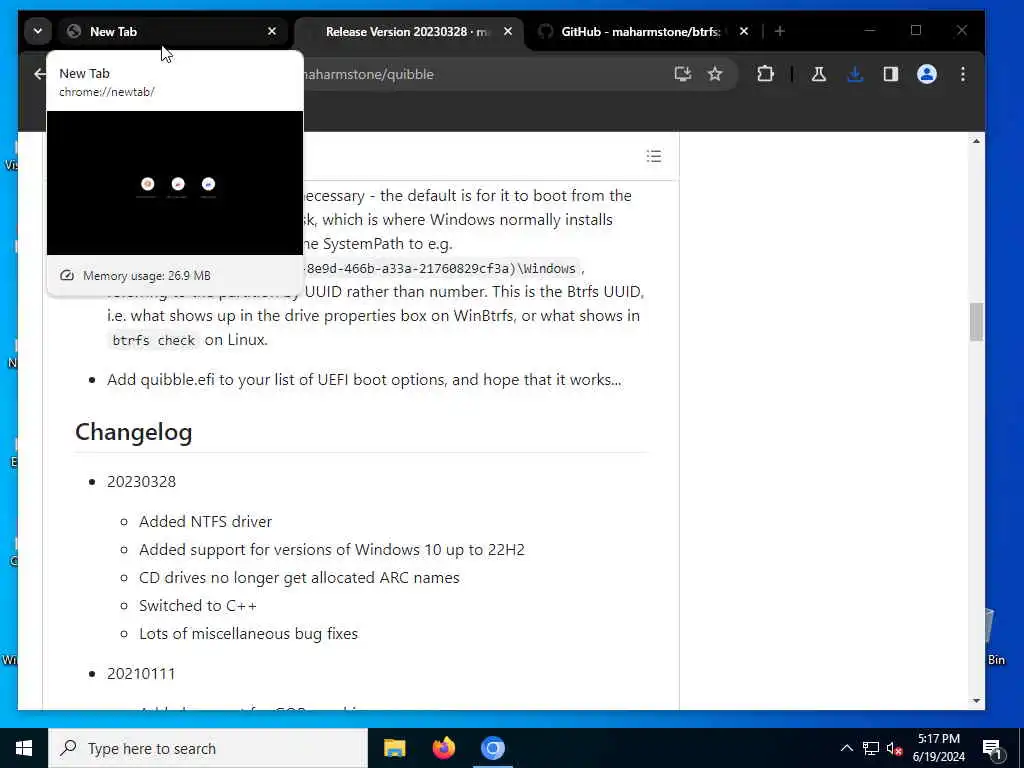Screen dimensions: 1024x768
Task: Open File Explorer from the taskbar
Action: pyautogui.click(x=394, y=748)
